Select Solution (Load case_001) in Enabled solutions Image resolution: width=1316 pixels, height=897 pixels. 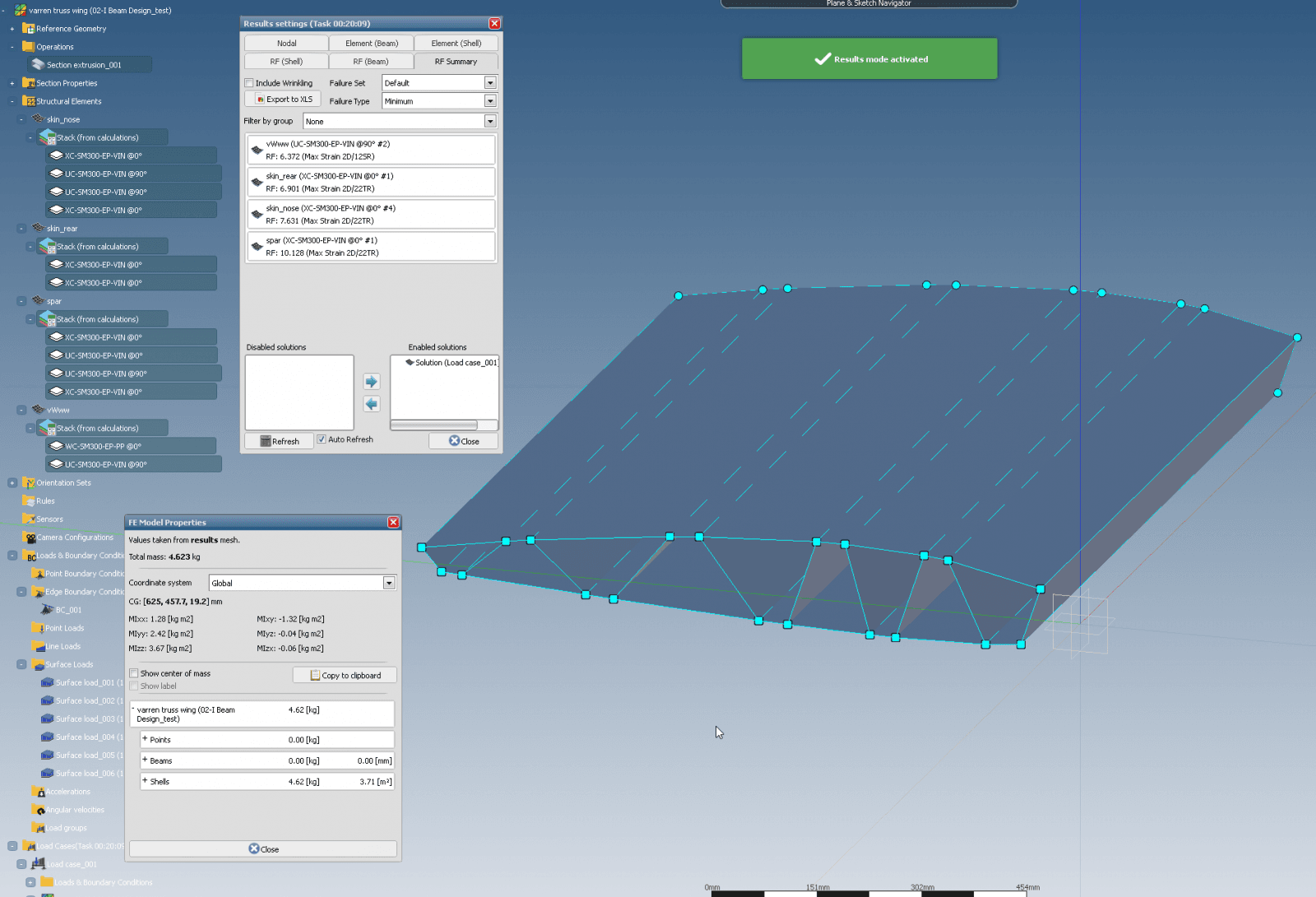(451, 363)
